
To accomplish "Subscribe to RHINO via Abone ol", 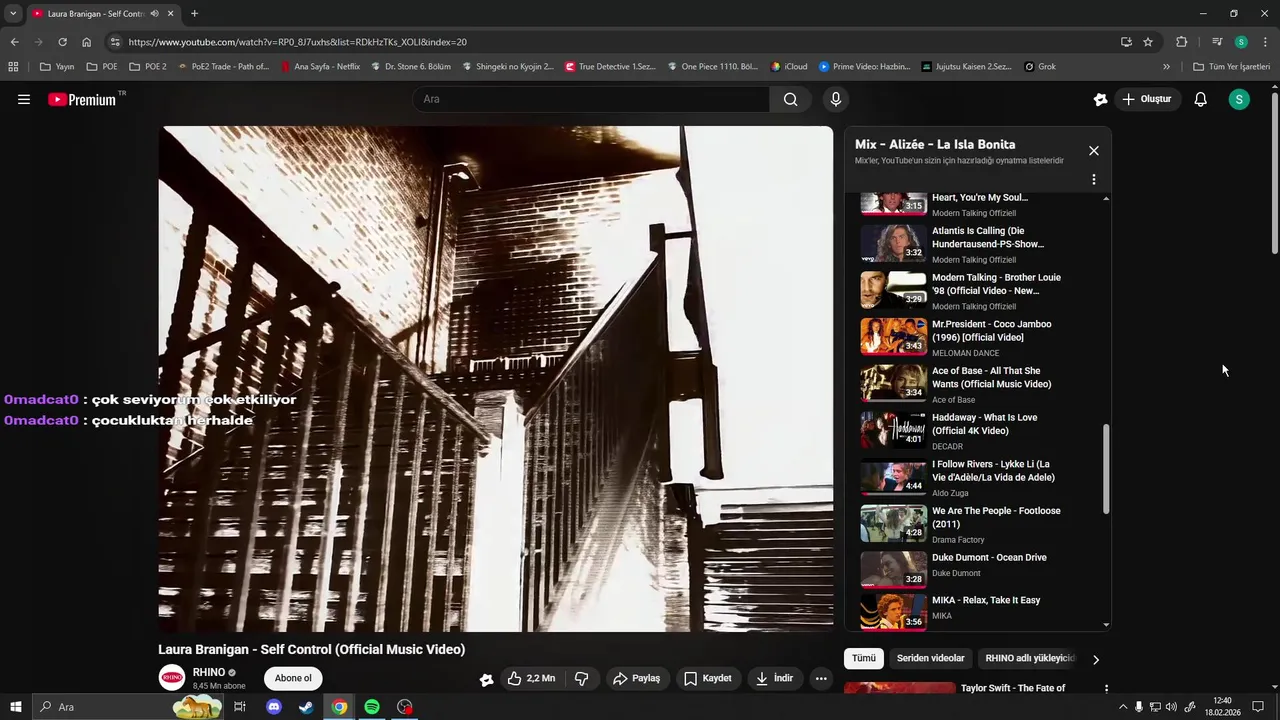I will coord(293,678).
